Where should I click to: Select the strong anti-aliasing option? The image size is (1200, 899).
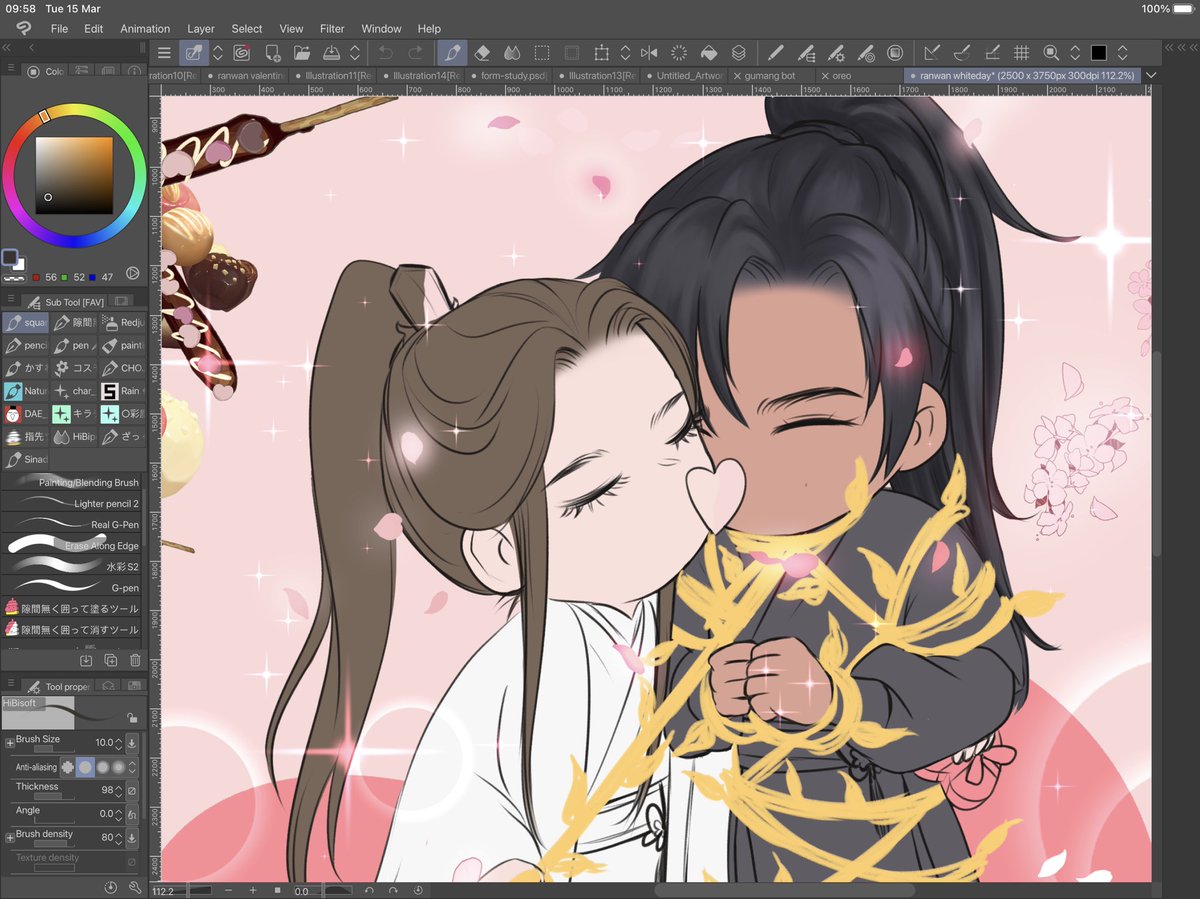pyautogui.click(x=119, y=767)
